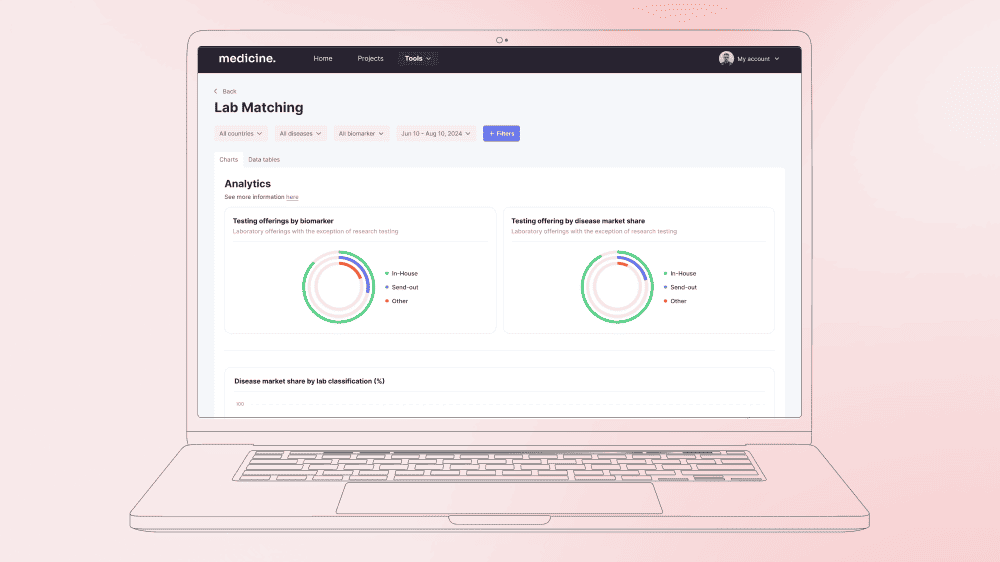Open the Tools menu in the navbar
This screenshot has height=562, width=1000.
(x=417, y=59)
